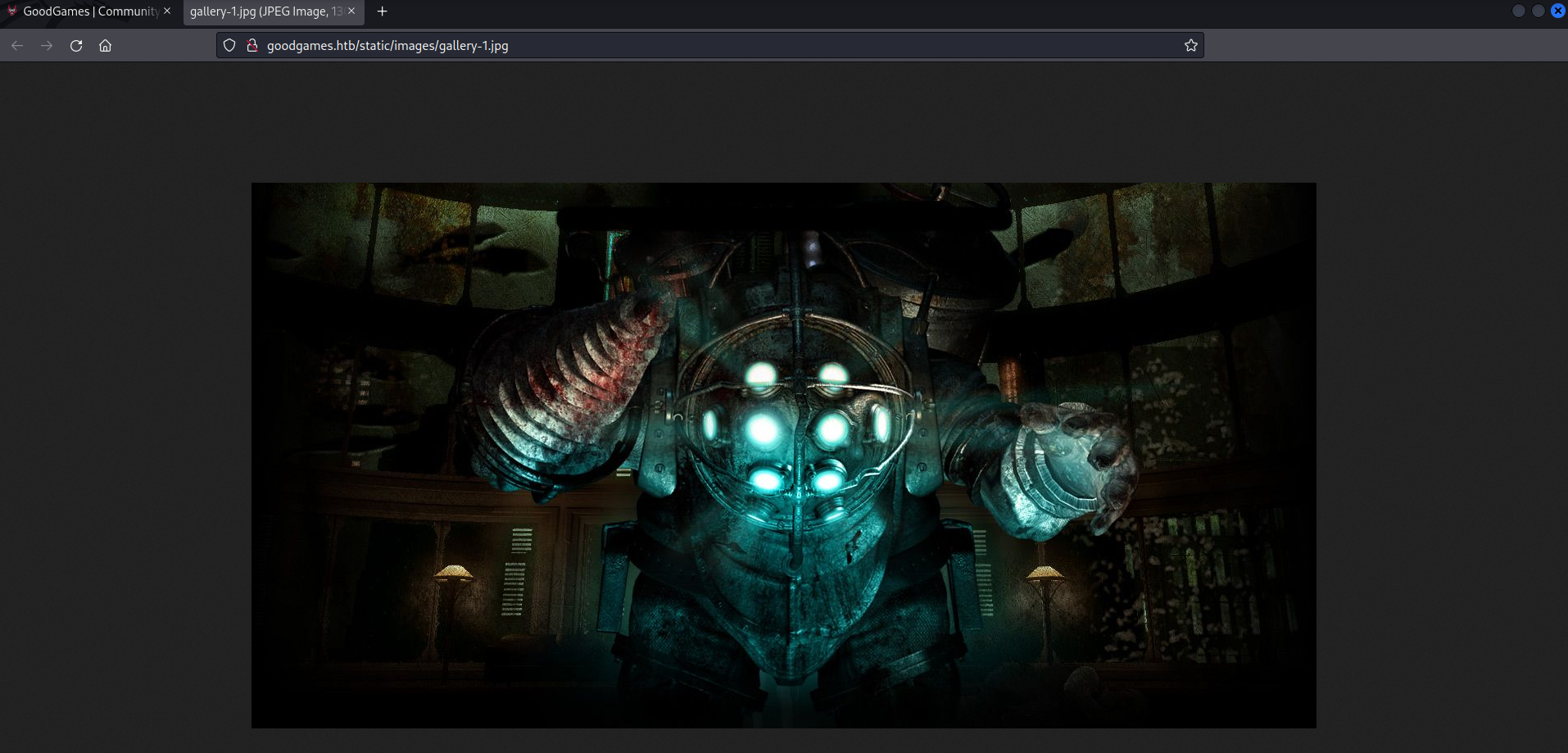Click the glowing lamp at the image's left
1568x753 pixels.
tap(453, 573)
